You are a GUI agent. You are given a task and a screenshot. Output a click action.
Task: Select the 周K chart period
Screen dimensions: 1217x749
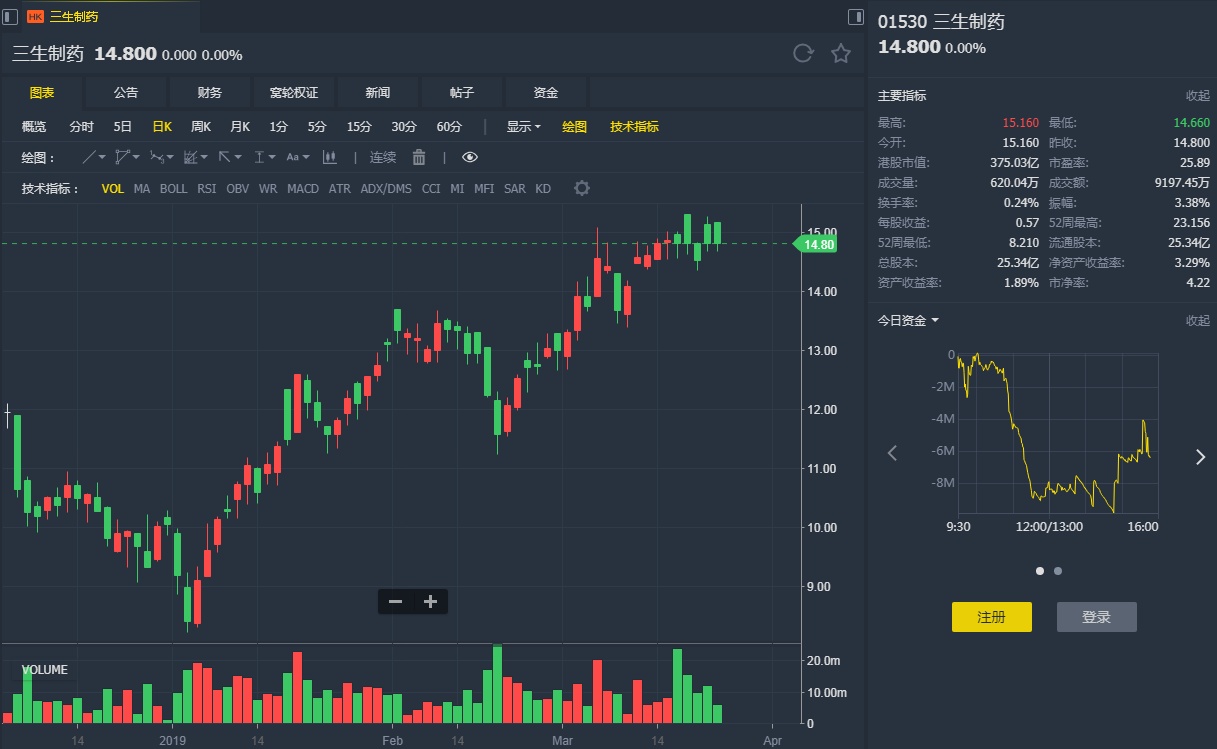[x=200, y=127]
